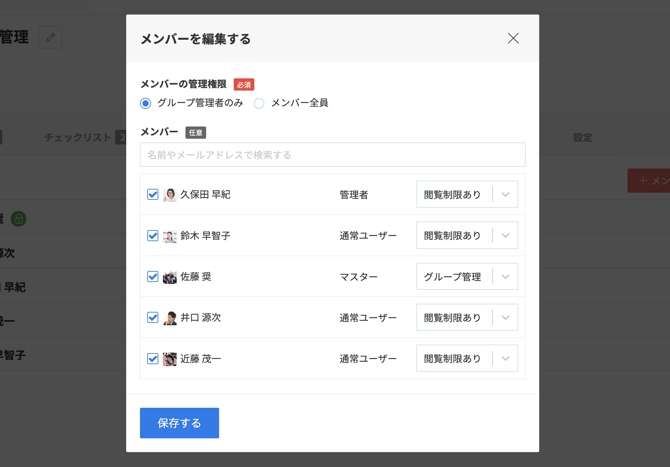Screen dimensions: 670x467
Task: Click 佐藤 奨 avatar thumbnail
Action: pyautogui.click(x=170, y=277)
